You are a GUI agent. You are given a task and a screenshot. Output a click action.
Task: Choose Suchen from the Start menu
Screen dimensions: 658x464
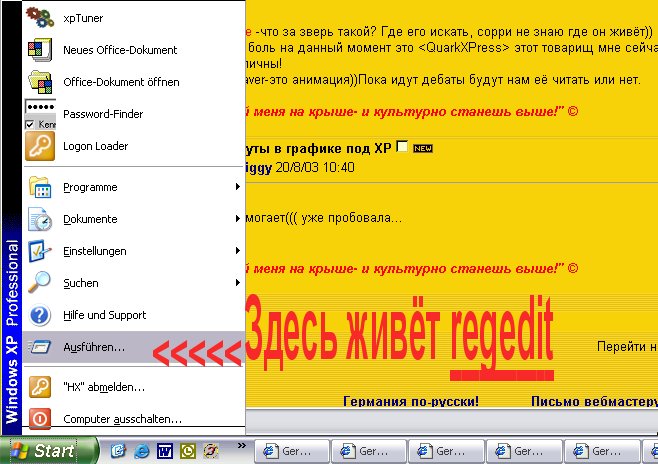[80, 283]
